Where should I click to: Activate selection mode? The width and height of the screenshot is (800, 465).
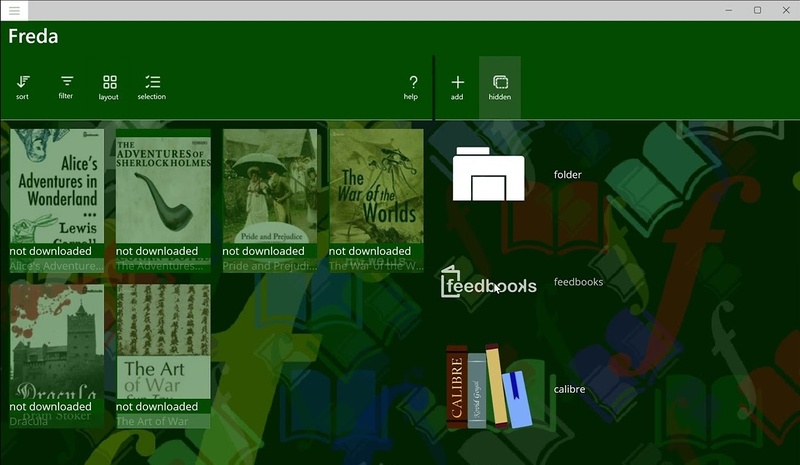point(152,87)
